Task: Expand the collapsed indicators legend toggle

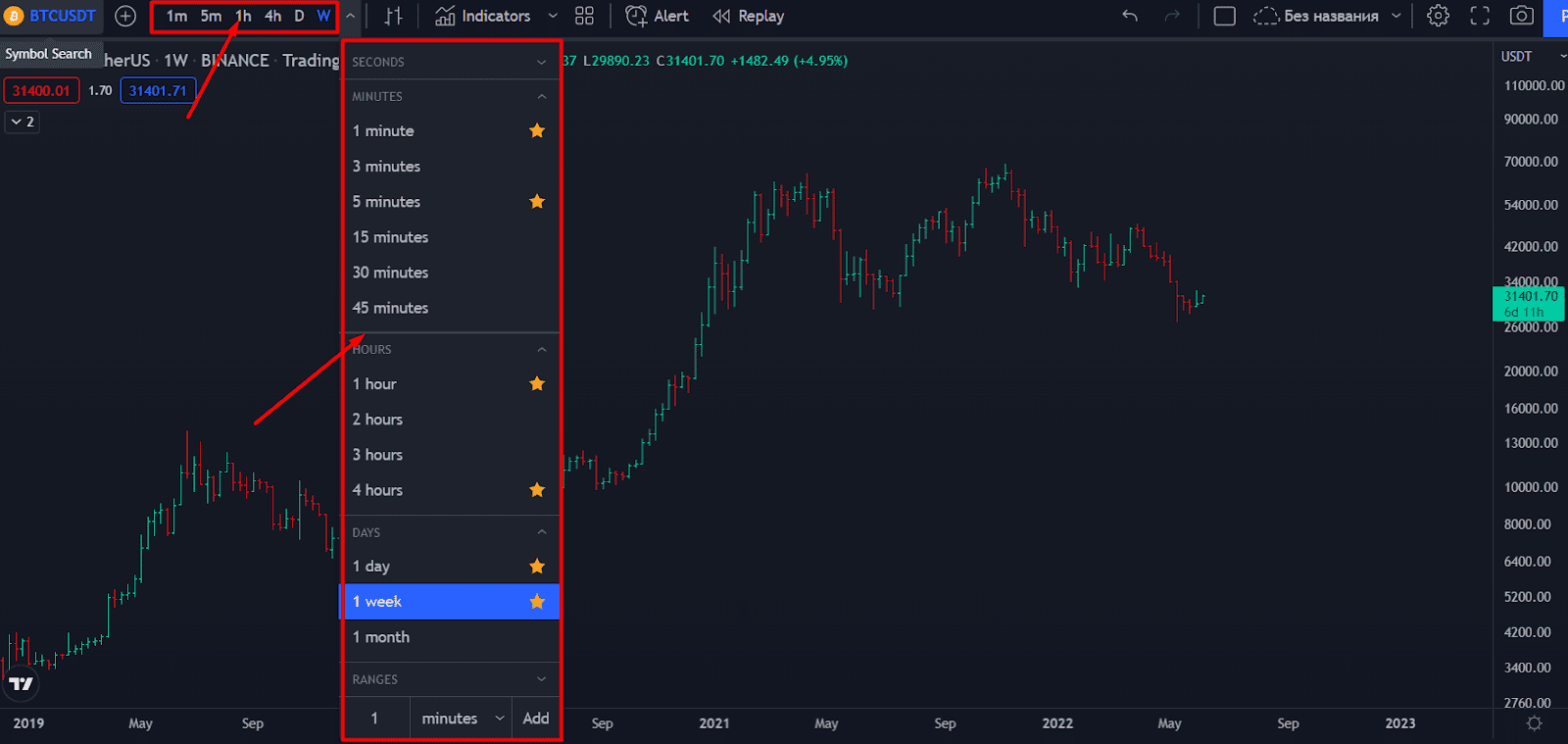Action: click(22, 122)
